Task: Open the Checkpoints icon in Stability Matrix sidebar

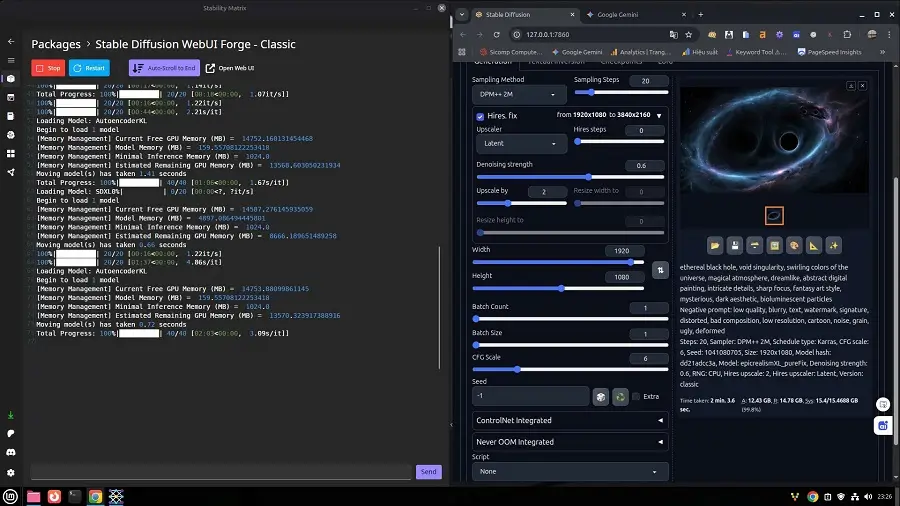Action: pyautogui.click(x=11, y=116)
